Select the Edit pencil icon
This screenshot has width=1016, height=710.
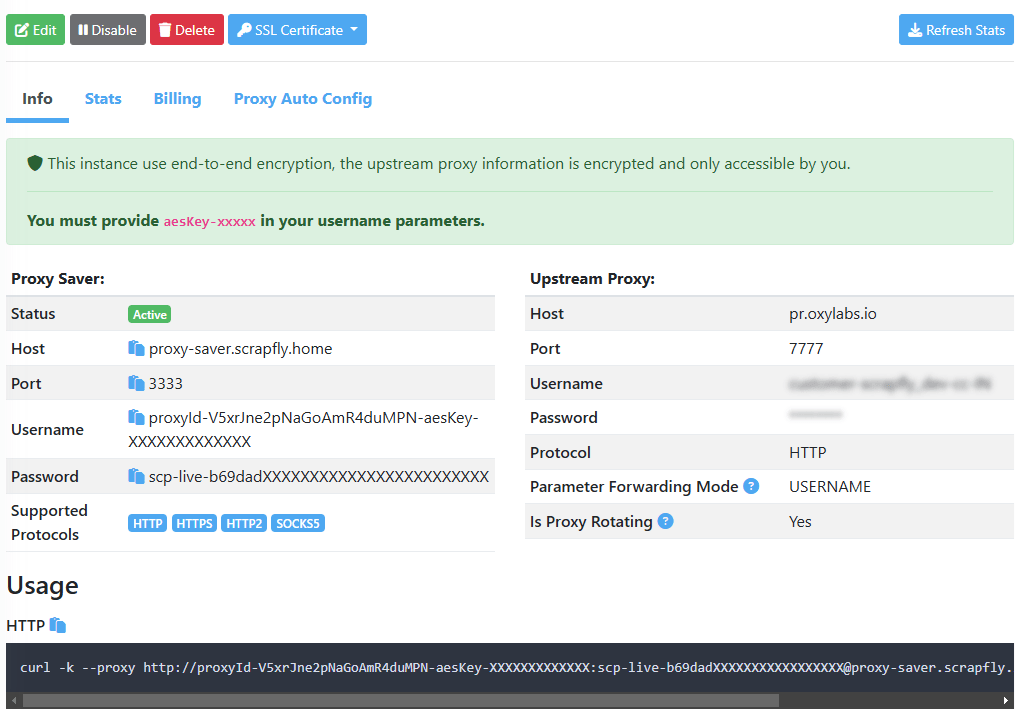coord(22,29)
